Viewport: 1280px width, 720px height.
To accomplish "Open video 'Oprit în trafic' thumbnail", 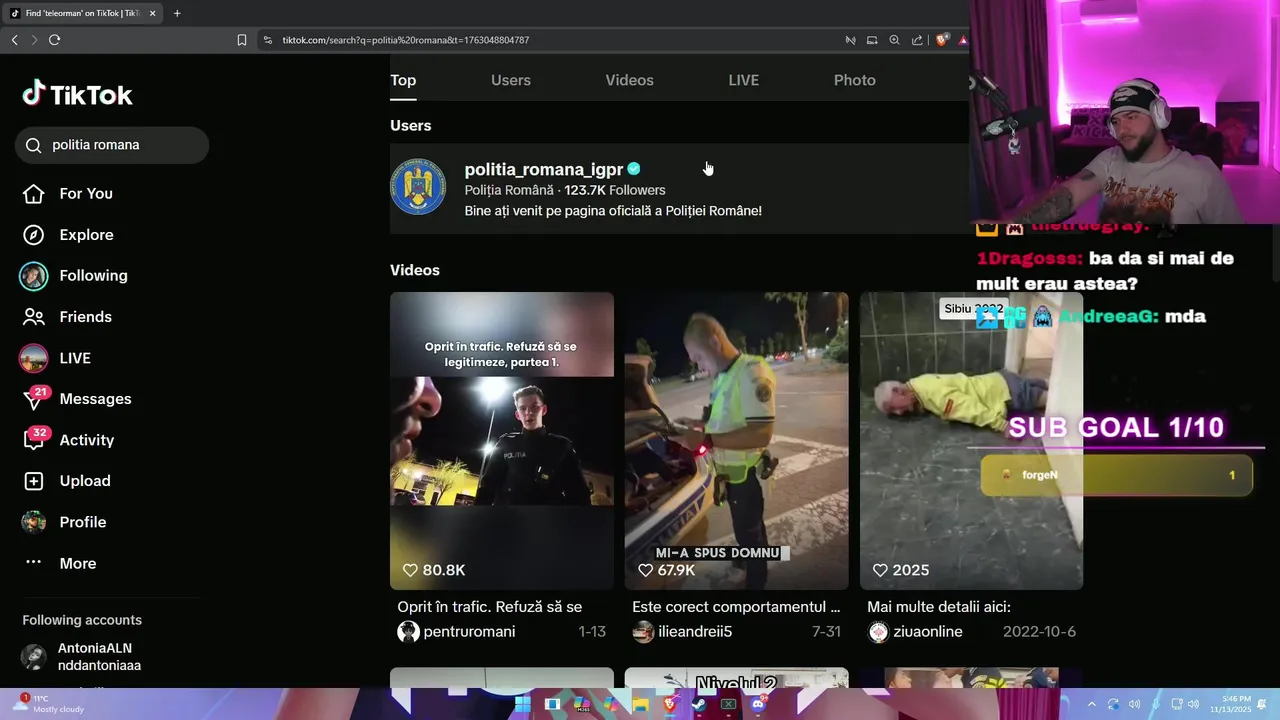I will (502, 441).
